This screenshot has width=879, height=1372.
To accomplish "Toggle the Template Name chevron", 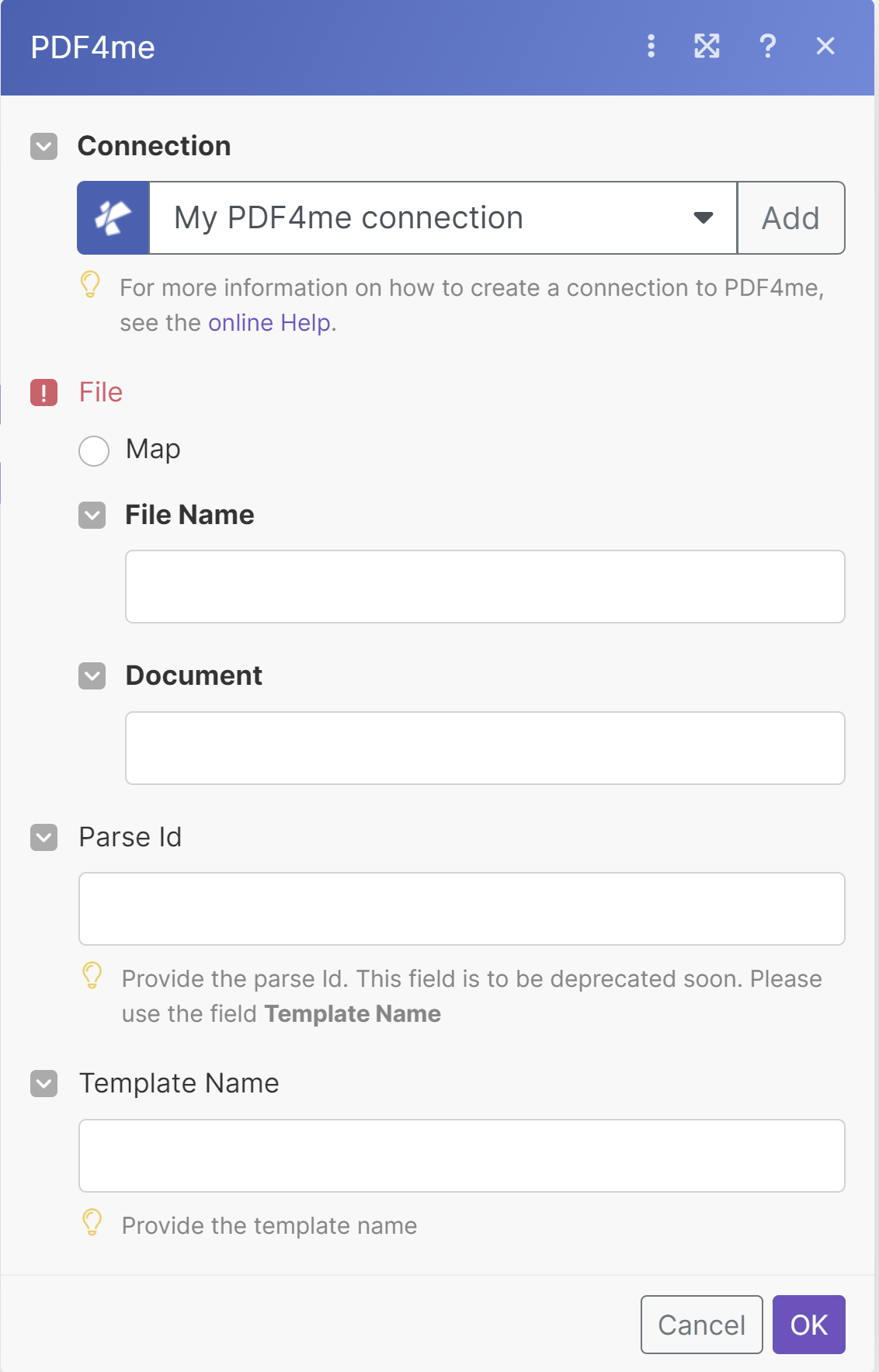I will [x=44, y=1083].
